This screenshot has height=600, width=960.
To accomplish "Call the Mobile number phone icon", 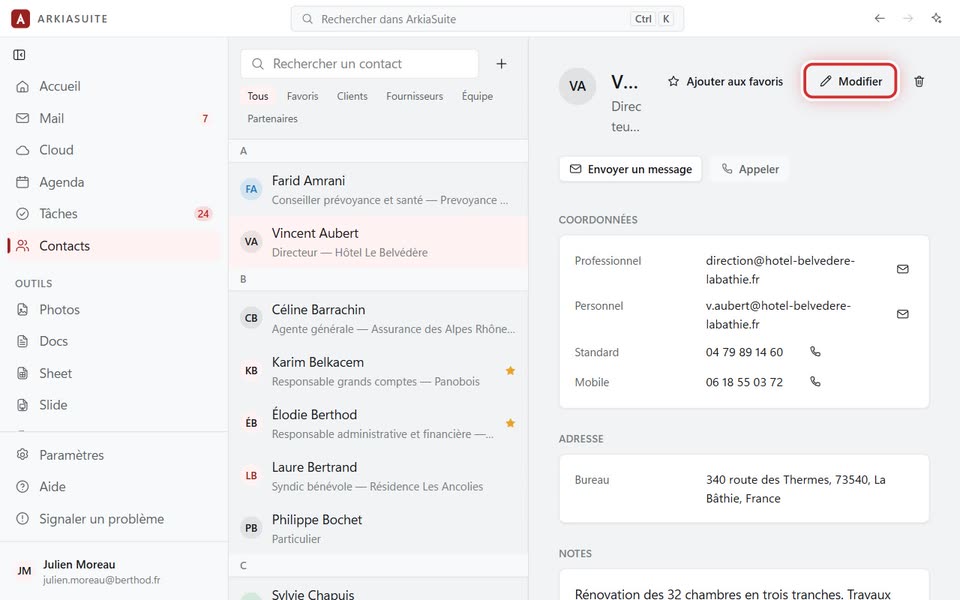I will [x=815, y=382].
